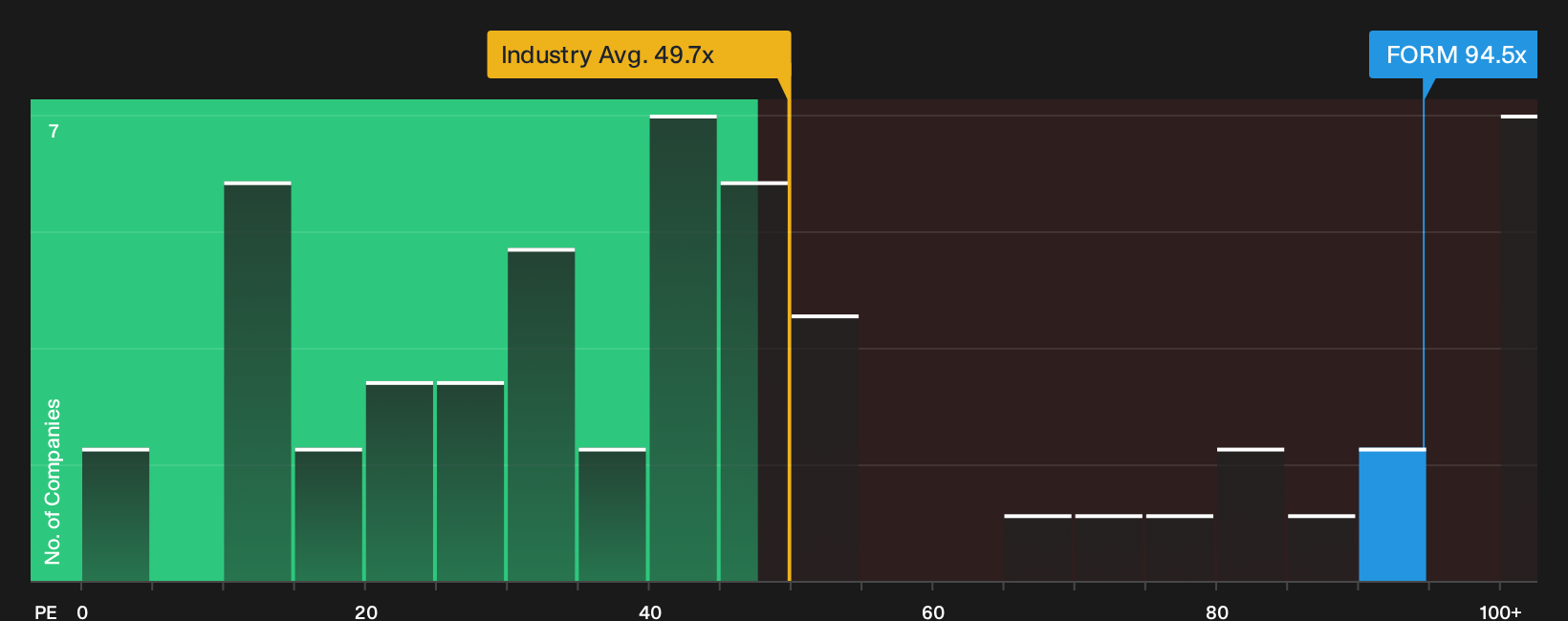The image size is (1568, 621).
Task: Select the histogram bar at PE 30-35
Action: 541,415
